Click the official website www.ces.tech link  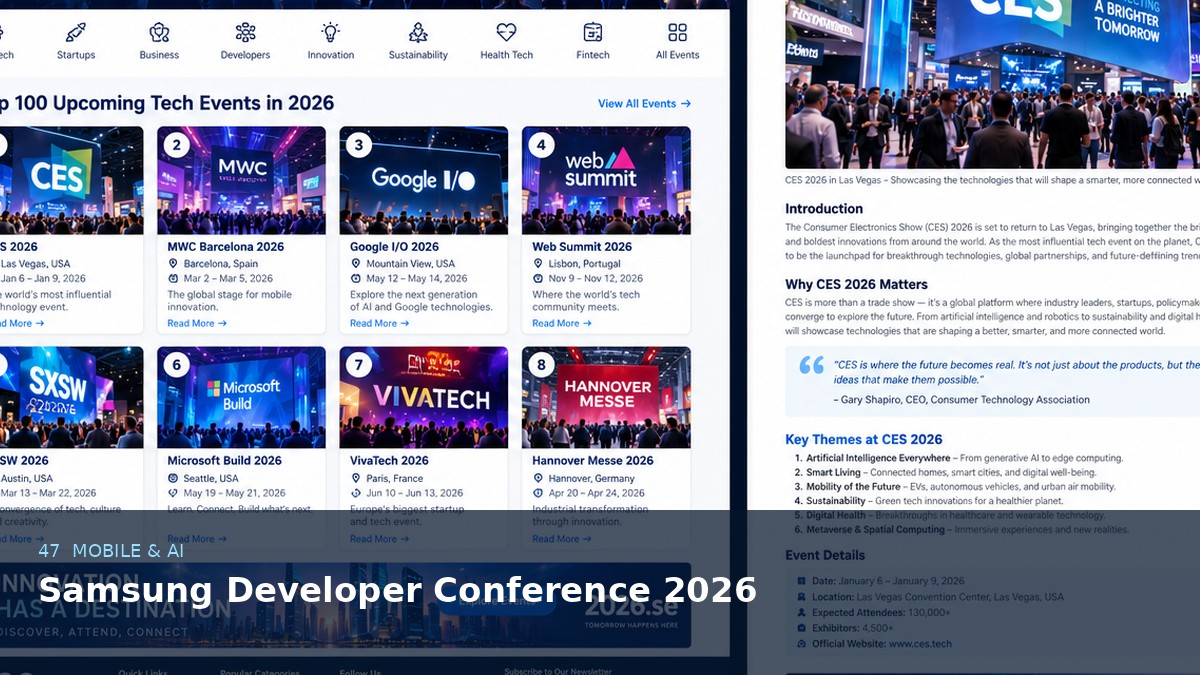tap(920, 644)
